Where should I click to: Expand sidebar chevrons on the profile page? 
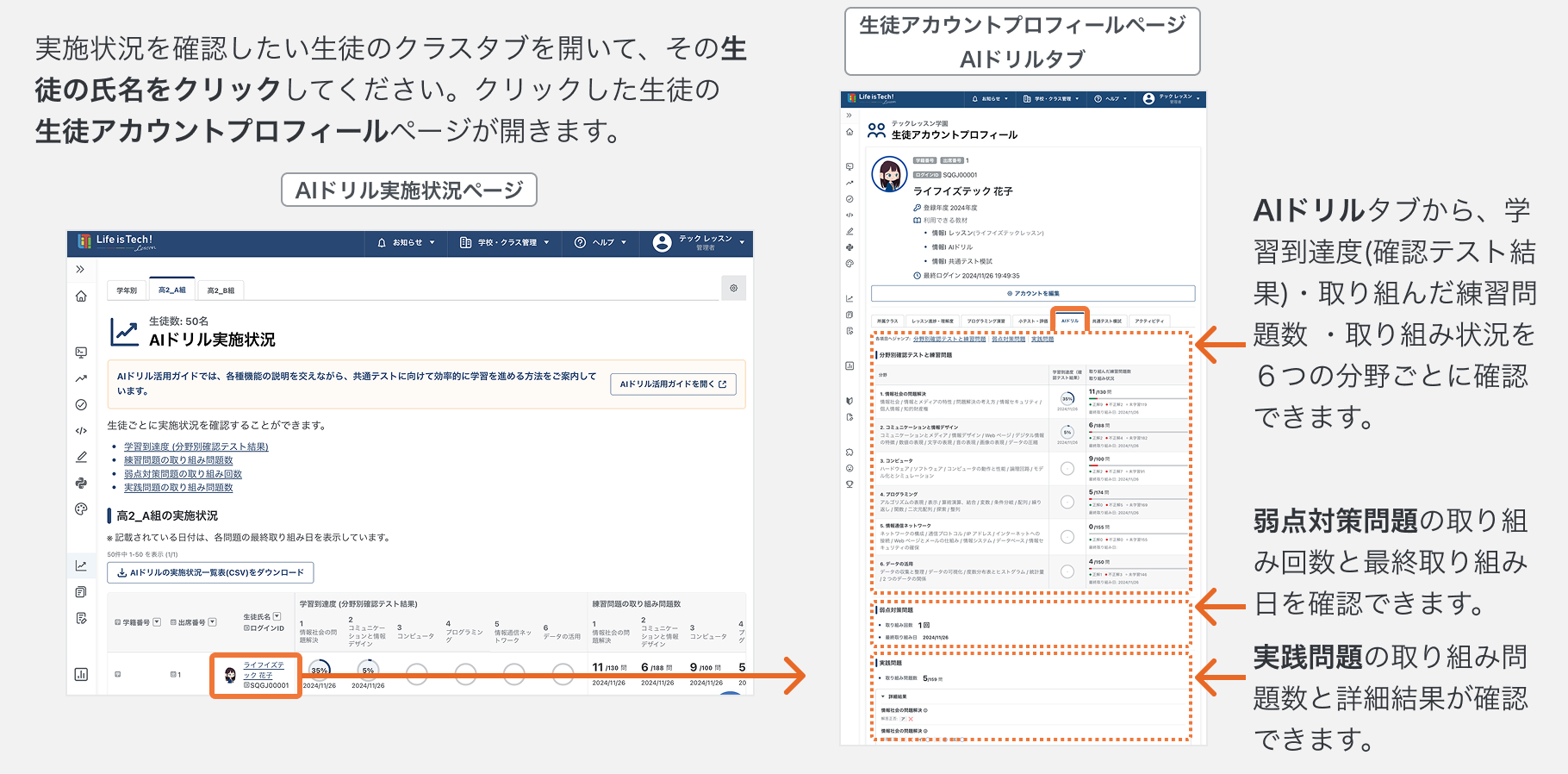(x=849, y=115)
